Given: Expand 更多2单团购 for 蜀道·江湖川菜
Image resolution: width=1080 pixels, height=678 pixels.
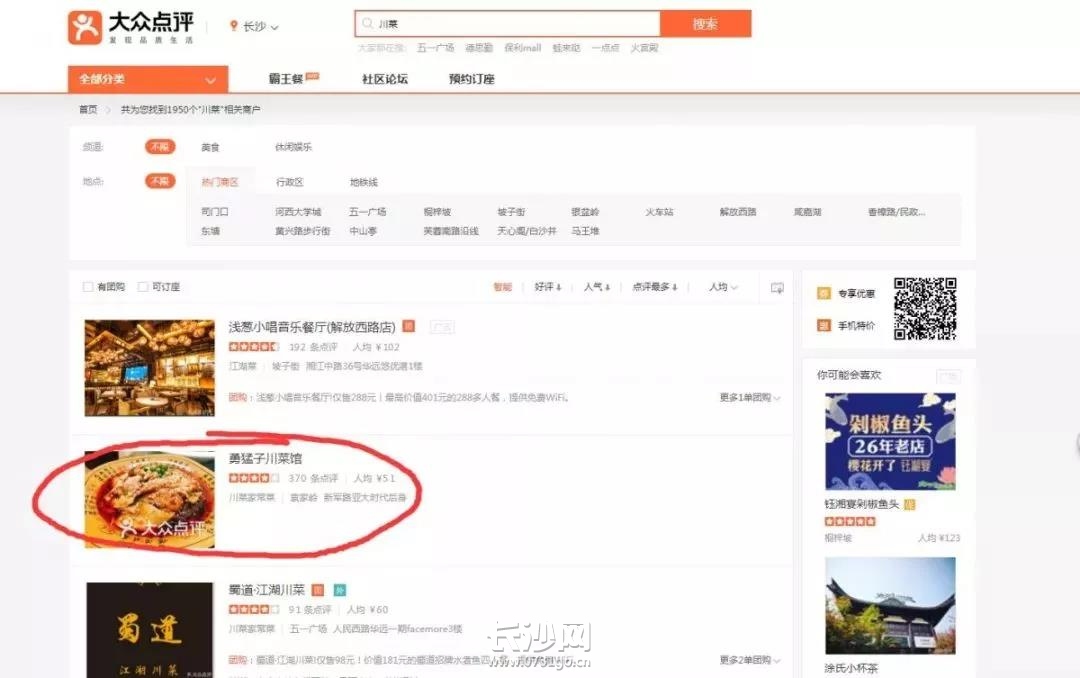Looking at the screenshot, I should pos(749,660).
